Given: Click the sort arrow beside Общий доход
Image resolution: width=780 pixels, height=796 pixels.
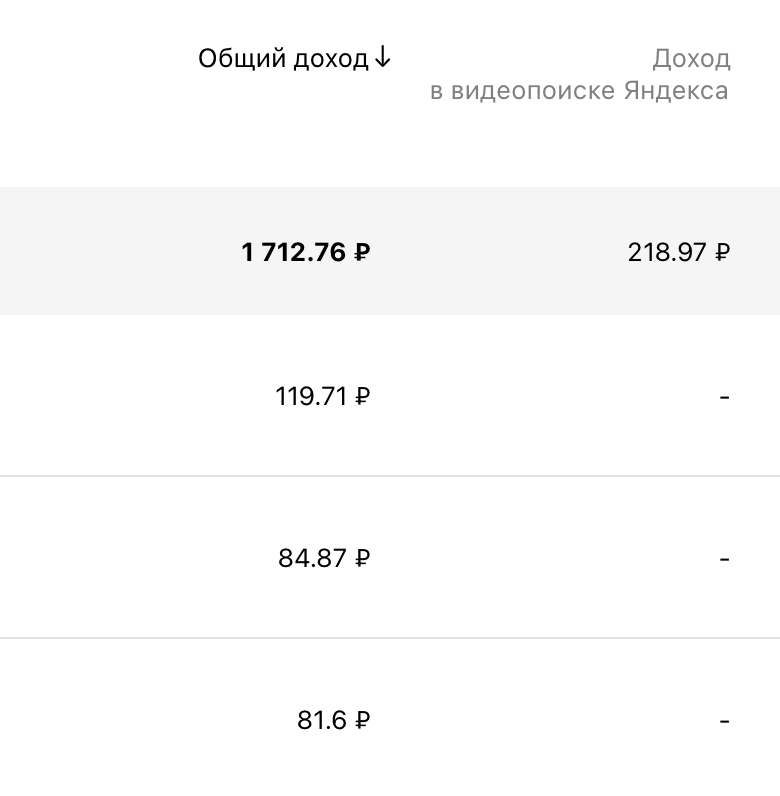Looking at the screenshot, I should tap(382, 57).
